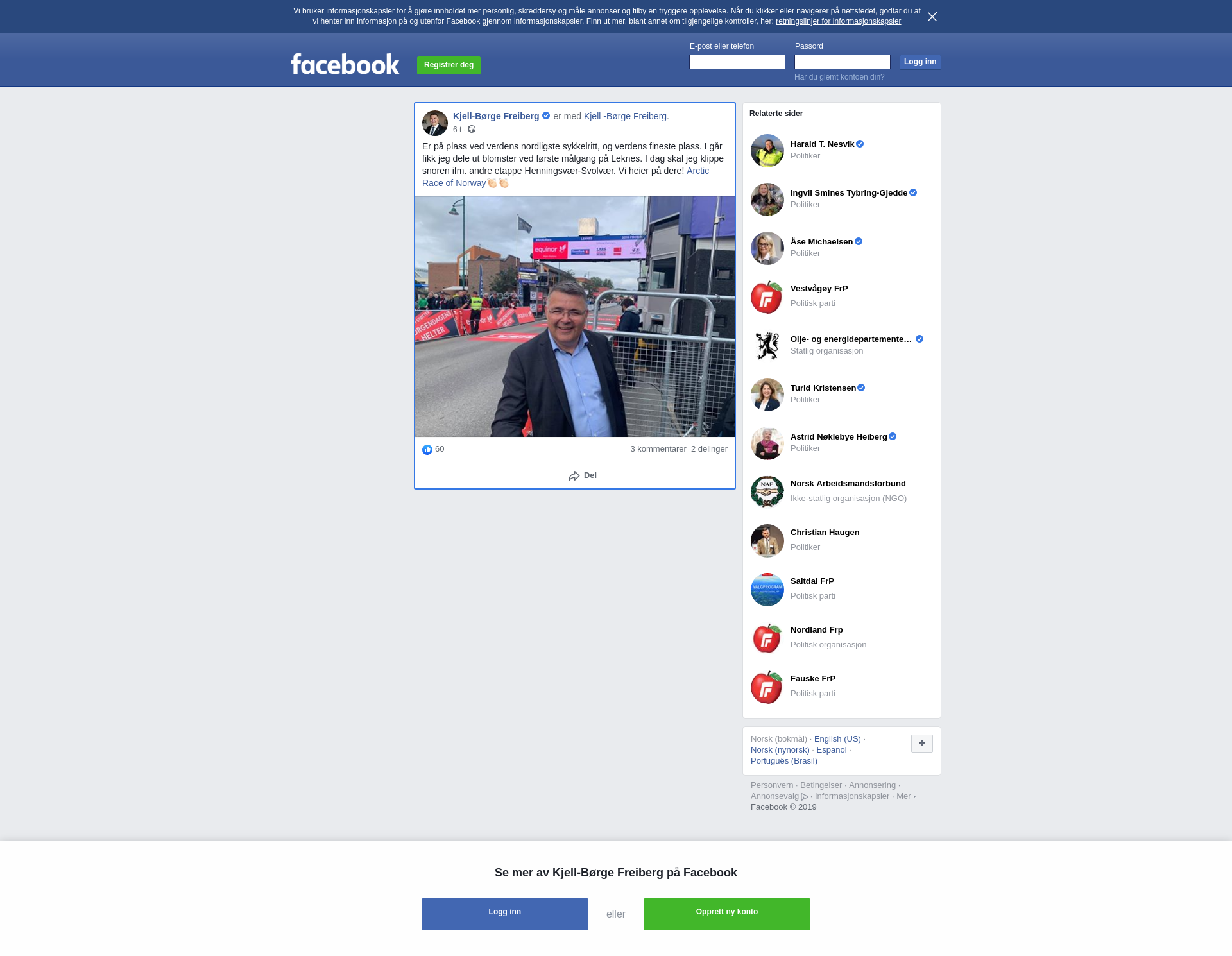Switch language to Norsk (nynorsk)
The image size is (1232, 956).
point(780,750)
